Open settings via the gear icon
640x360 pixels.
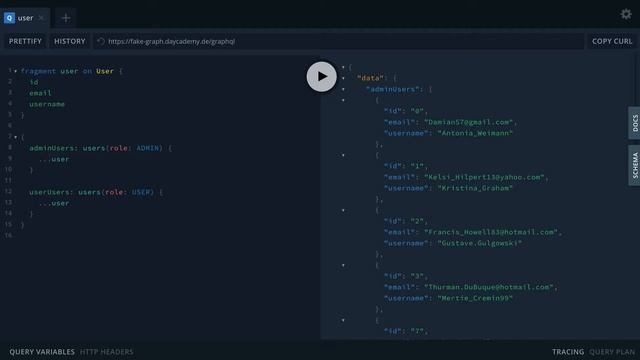click(x=626, y=14)
